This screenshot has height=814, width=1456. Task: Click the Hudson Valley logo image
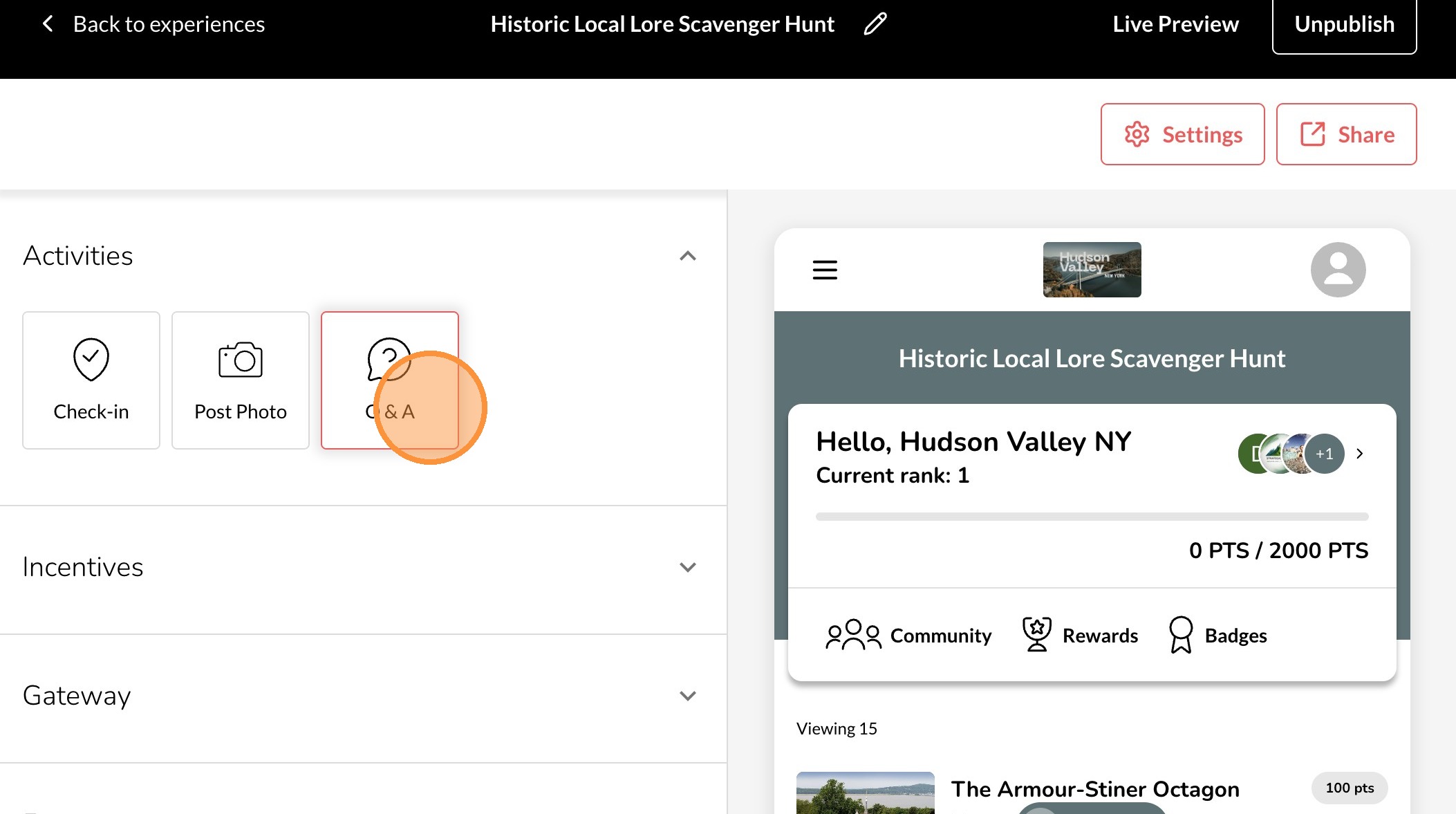(1092, 270)
